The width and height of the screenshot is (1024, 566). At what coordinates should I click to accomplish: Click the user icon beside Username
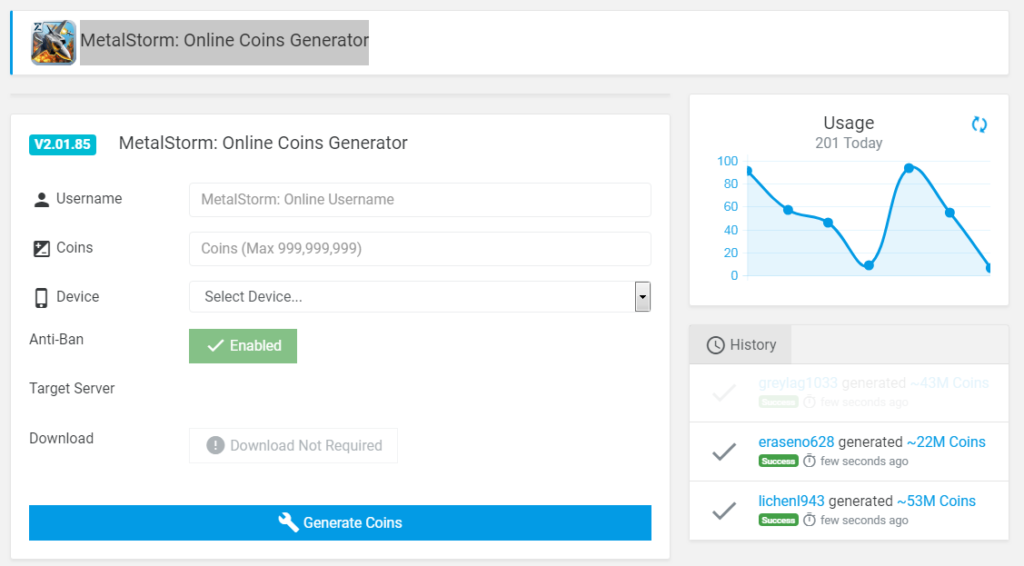pyautogui.click(x=41, y=199)
